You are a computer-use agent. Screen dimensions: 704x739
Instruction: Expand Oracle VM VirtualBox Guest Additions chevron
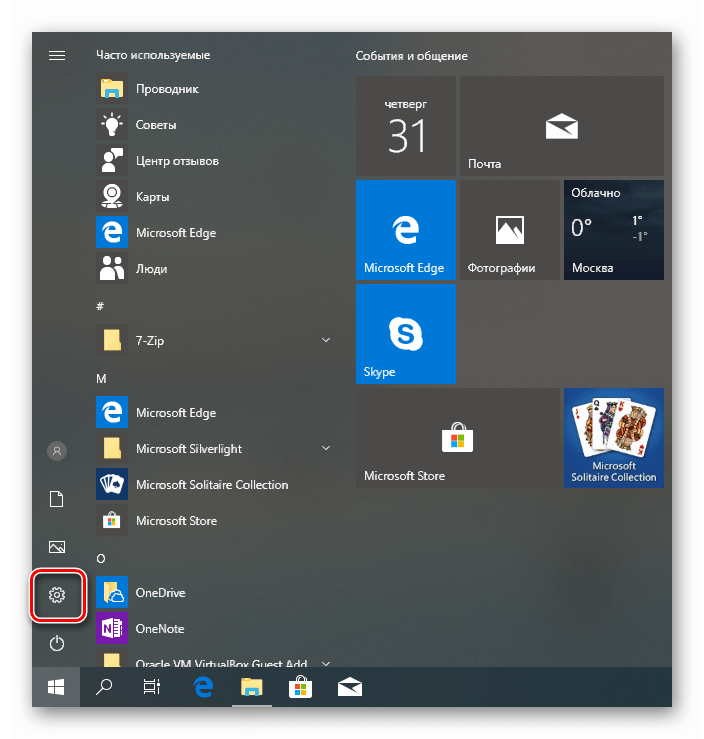click(326, 663)
